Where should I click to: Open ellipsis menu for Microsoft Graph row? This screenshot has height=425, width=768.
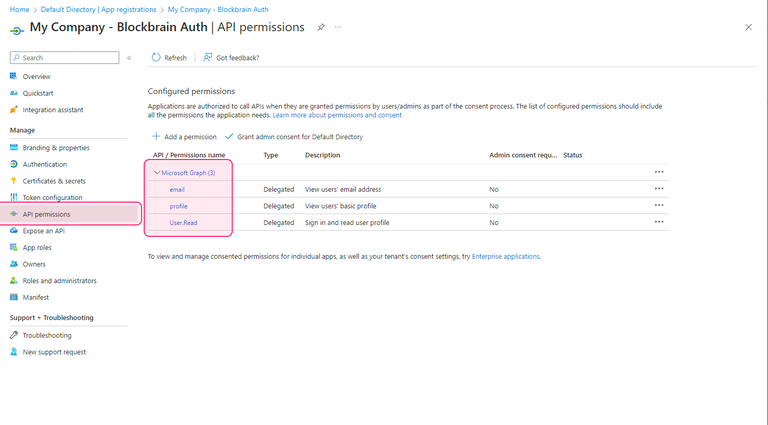pos(658,172)
